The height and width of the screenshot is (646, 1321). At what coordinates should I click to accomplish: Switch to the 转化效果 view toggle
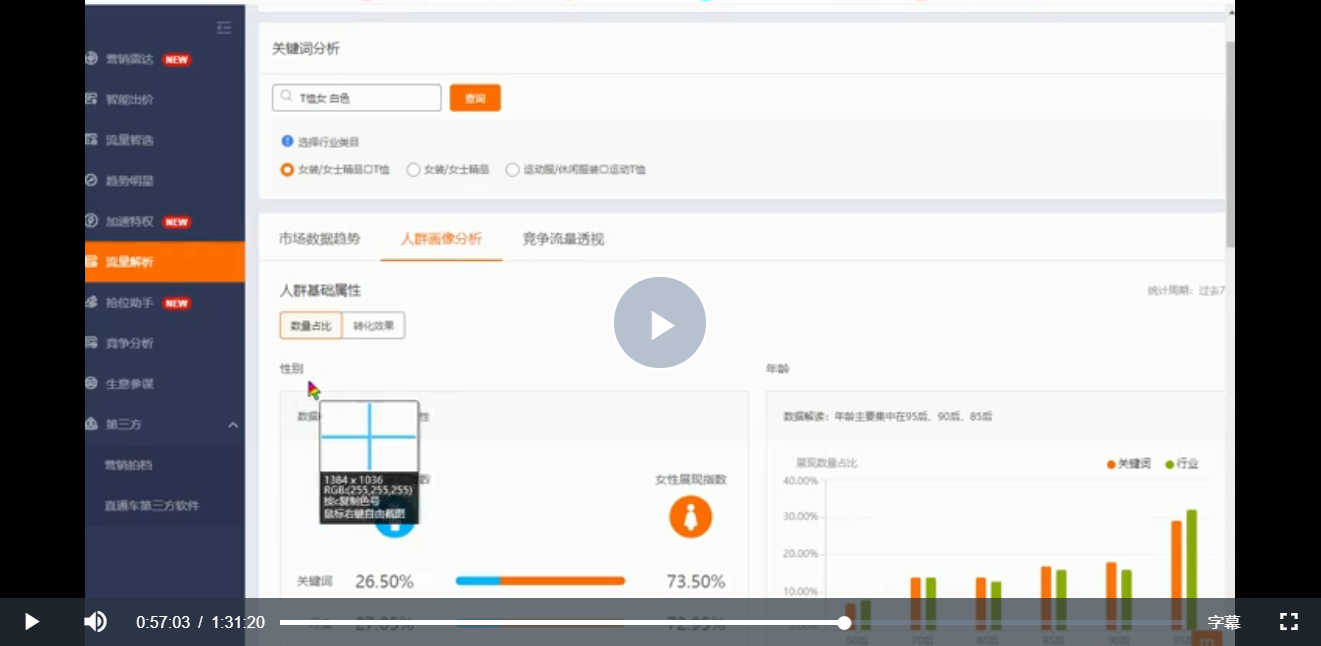[x=374, y=325]
